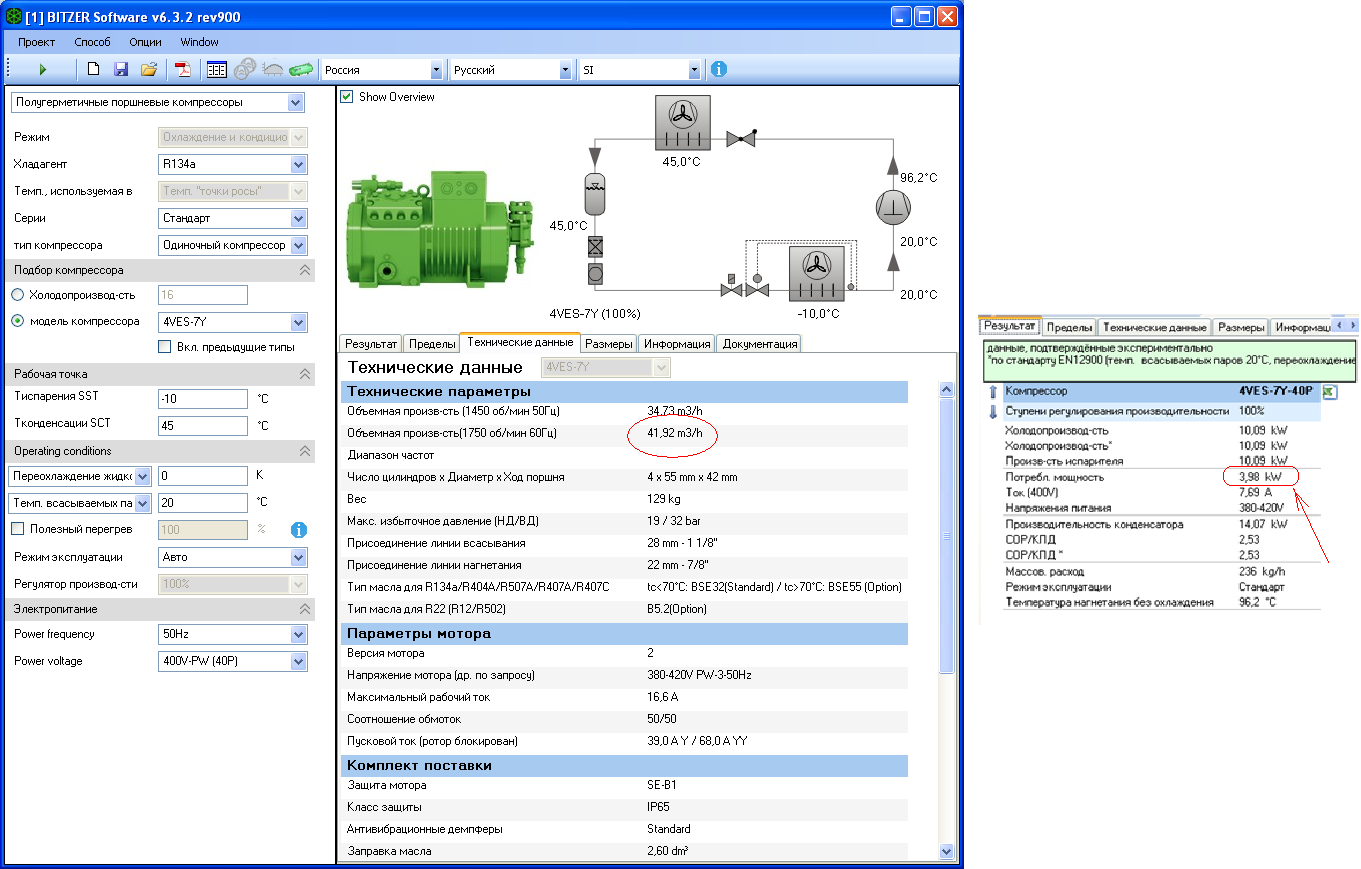The width and height of the screenshot is (1361, 869).
Task: Click the grey condensing unit toolbar icon
Action: point(272,70)
